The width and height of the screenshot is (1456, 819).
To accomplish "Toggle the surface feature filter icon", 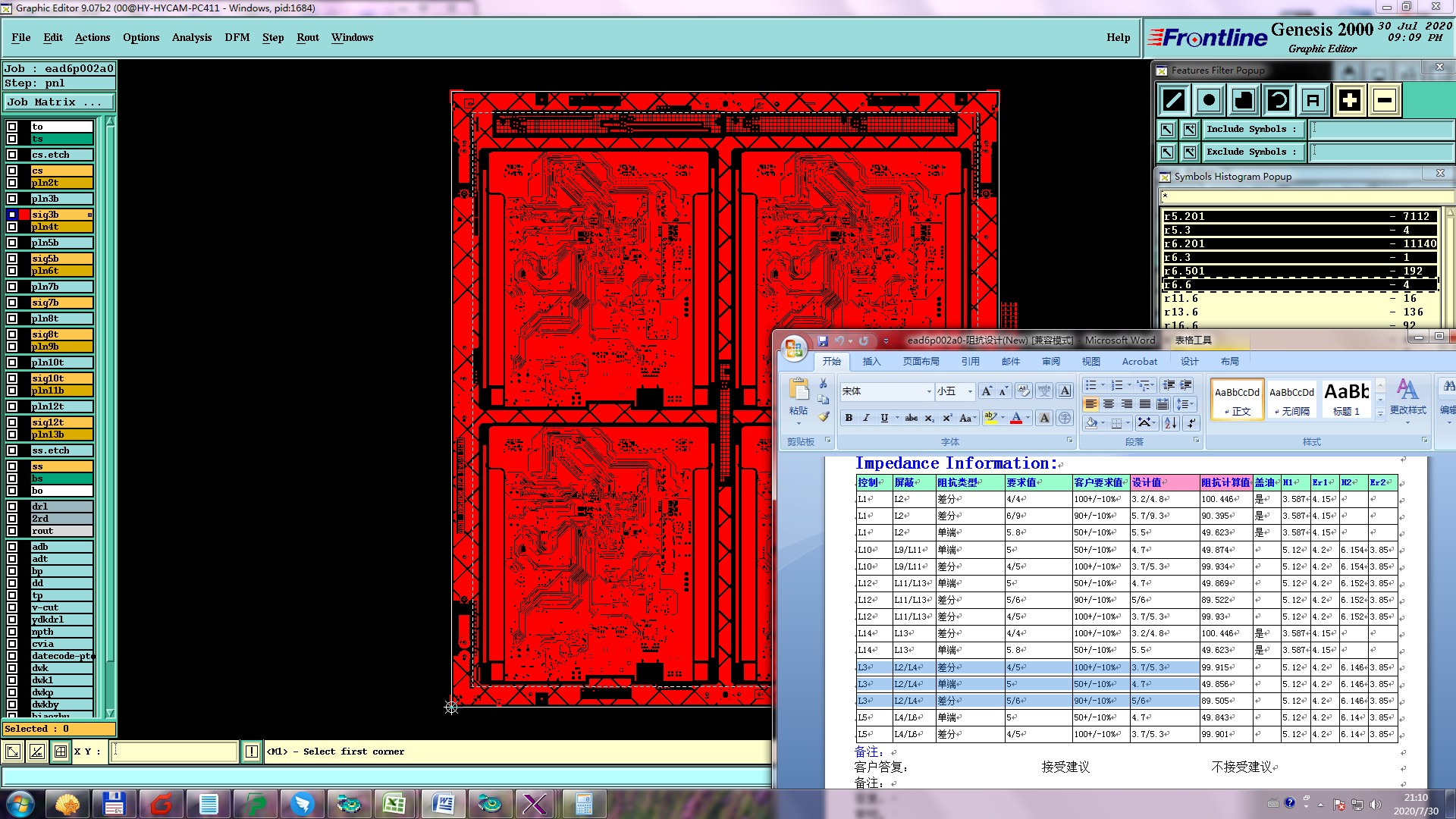I will coord(1244,100).
